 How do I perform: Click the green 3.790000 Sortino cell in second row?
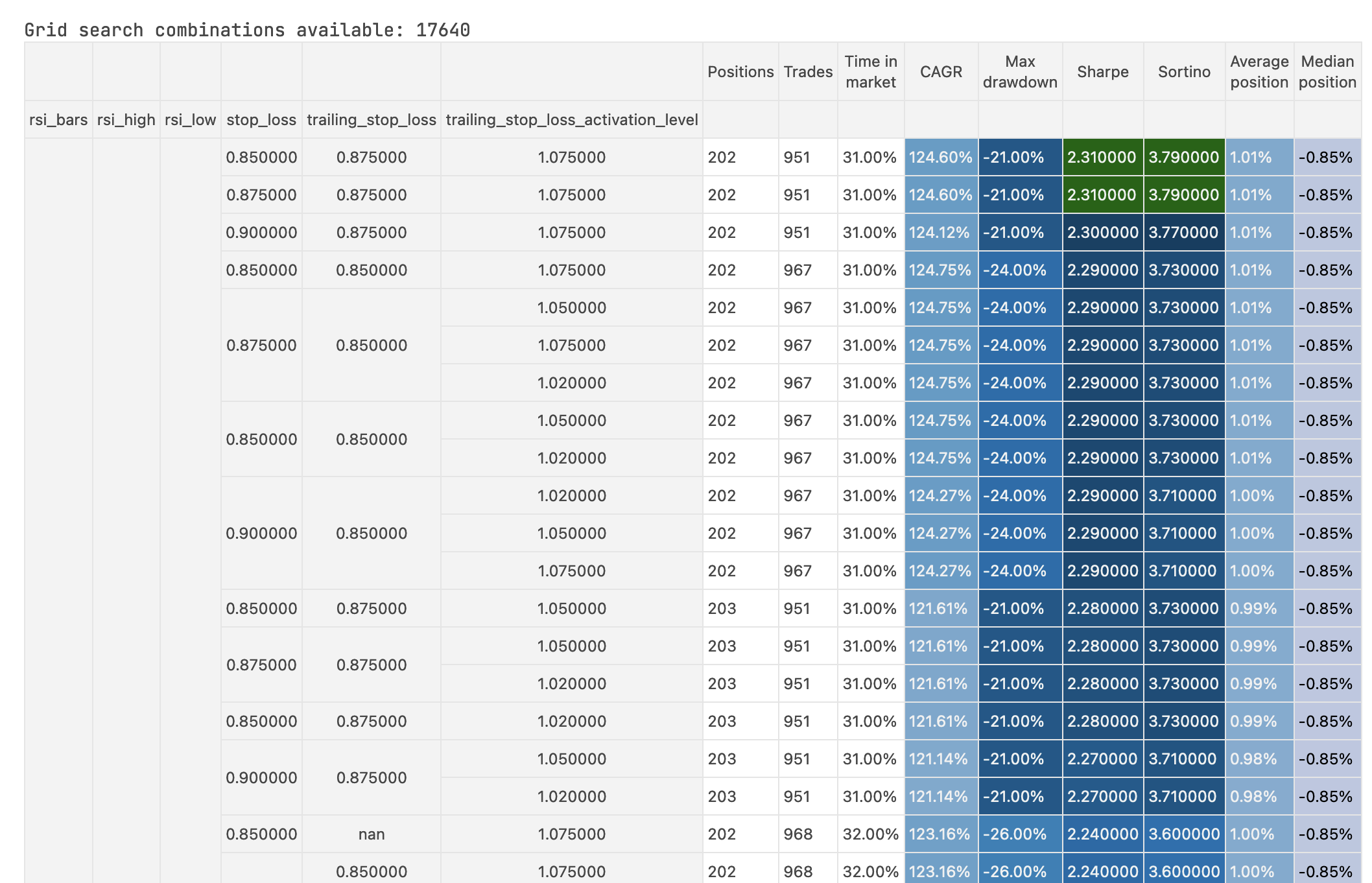point(1184,195)
